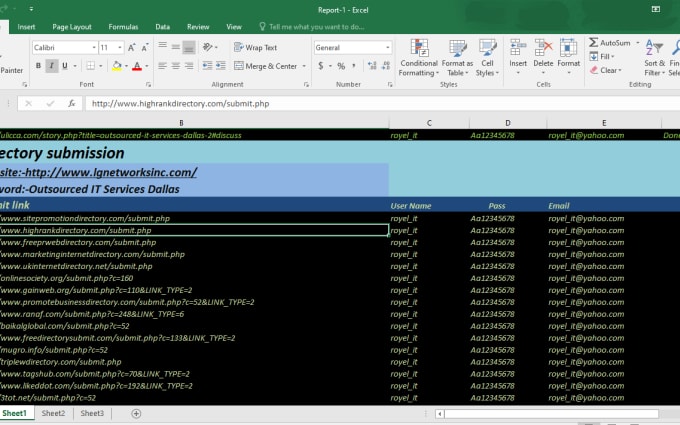
Task: Click lgnetworksinc.com website link cell
Action: point(194,172)
